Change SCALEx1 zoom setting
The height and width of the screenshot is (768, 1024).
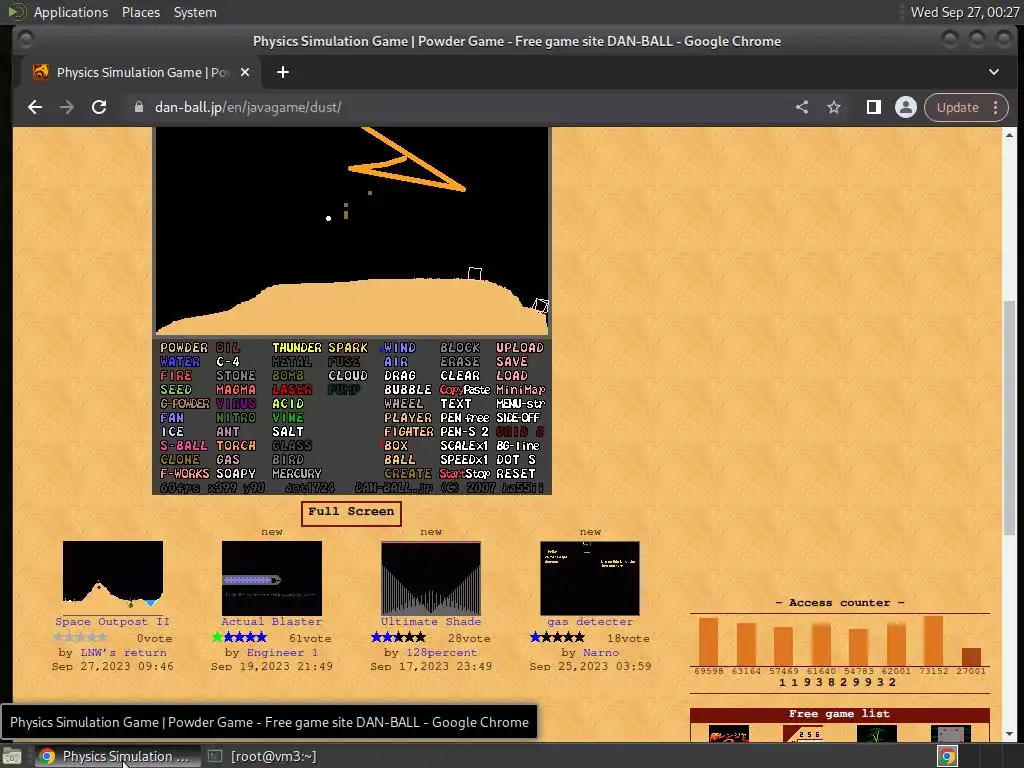click(464, 446)
